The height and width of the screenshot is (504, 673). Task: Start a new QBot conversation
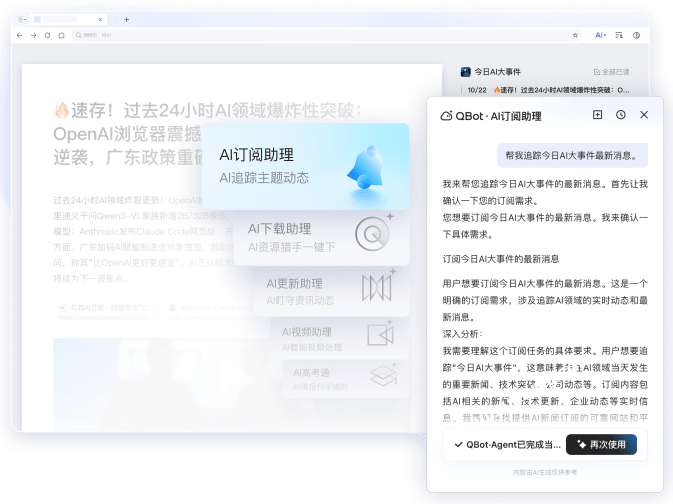coord(597,115)
